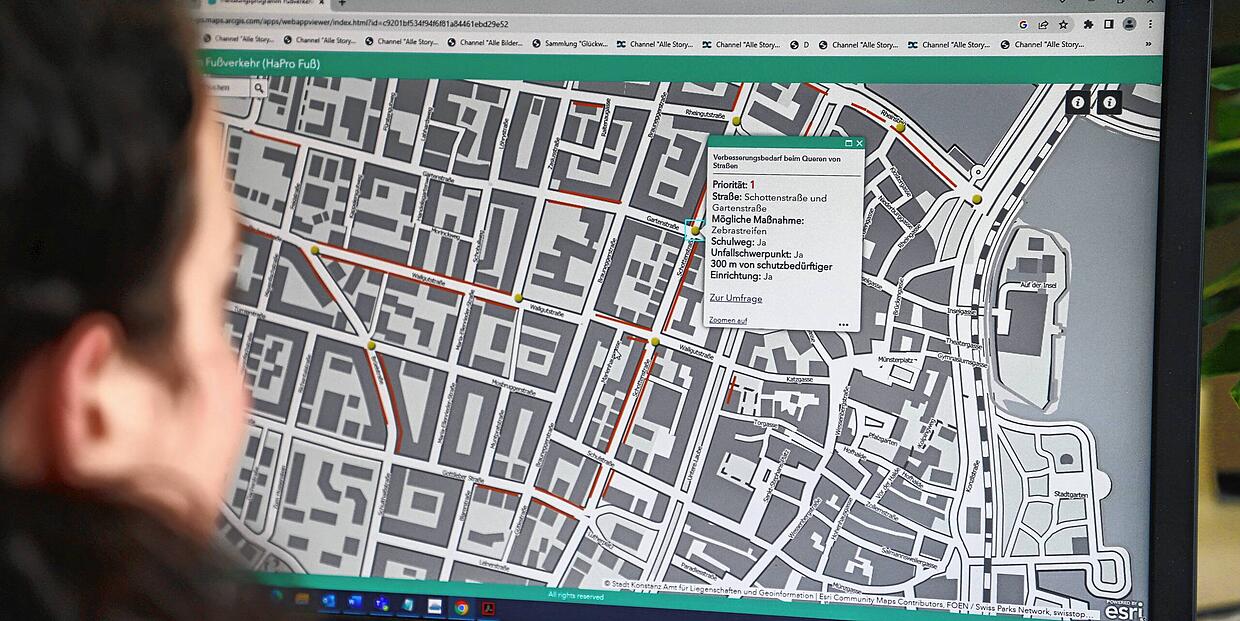The width and height of the screenshot is (1240, 621).
Task: Close the Schottenstraße info popup
Action: tap(859, 144)
